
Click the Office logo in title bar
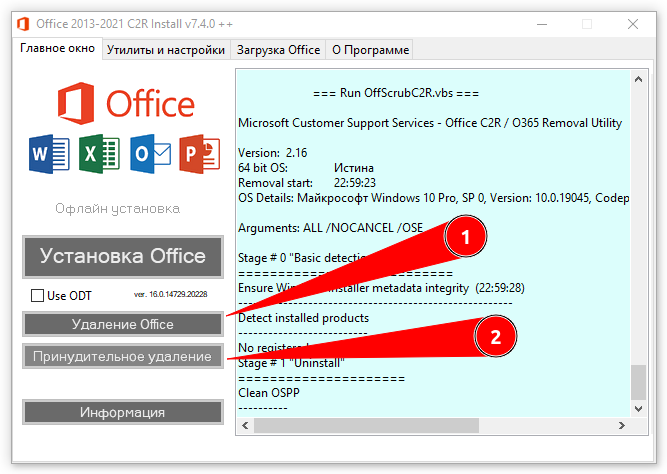[23, 24]
